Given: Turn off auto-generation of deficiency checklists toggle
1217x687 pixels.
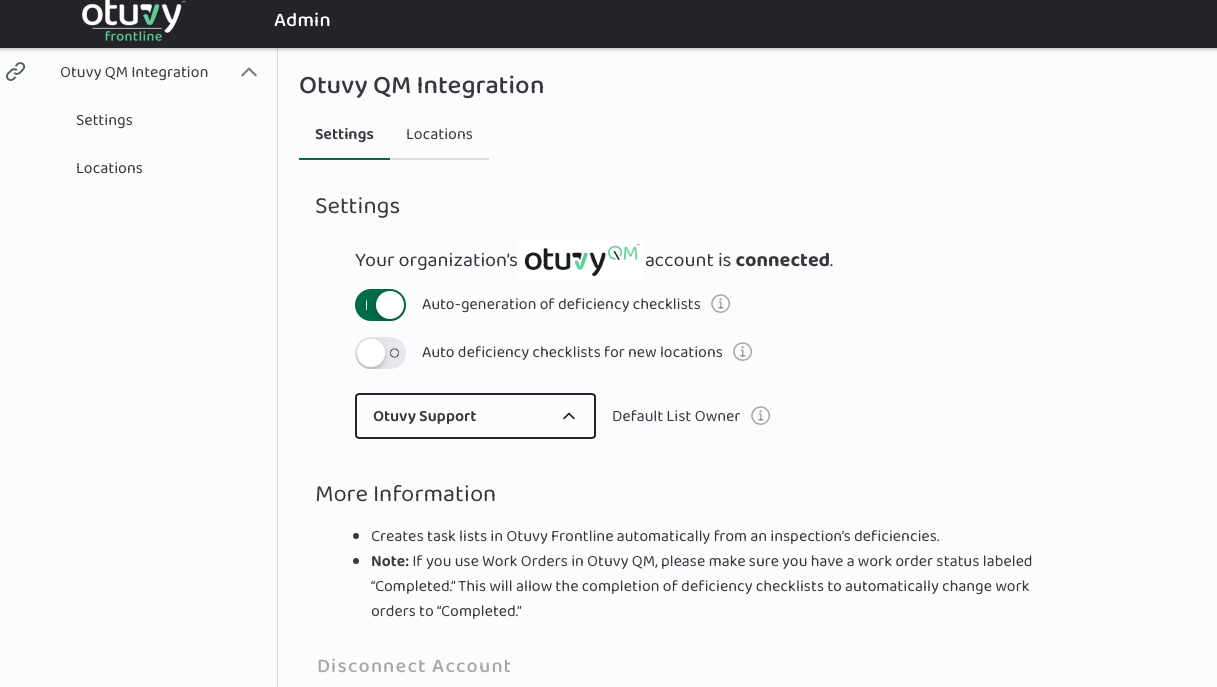Looking at the screenshot, I should coord(380,305).
